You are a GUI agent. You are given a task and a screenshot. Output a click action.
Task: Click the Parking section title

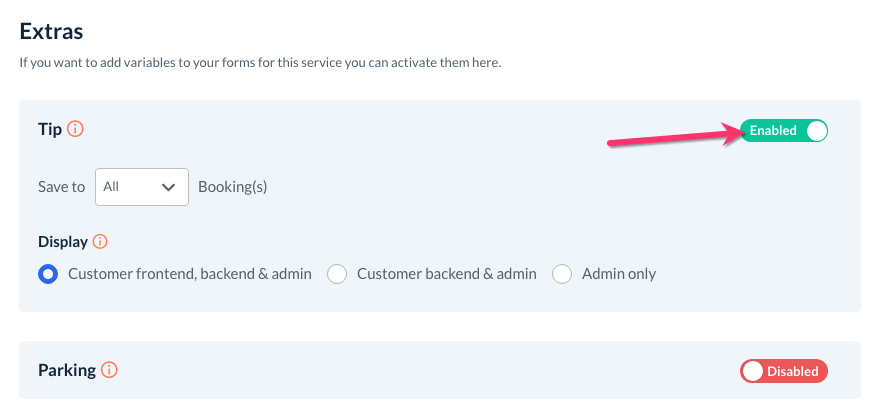[67, 370]
